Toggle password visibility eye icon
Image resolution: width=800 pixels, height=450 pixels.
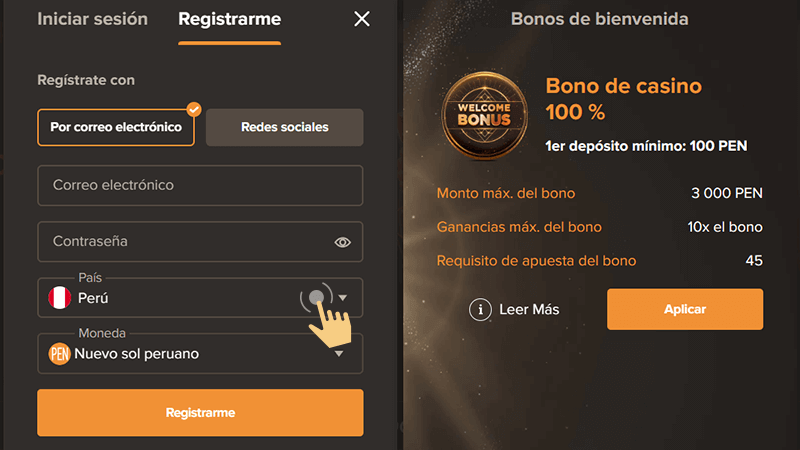coord(343,242)
